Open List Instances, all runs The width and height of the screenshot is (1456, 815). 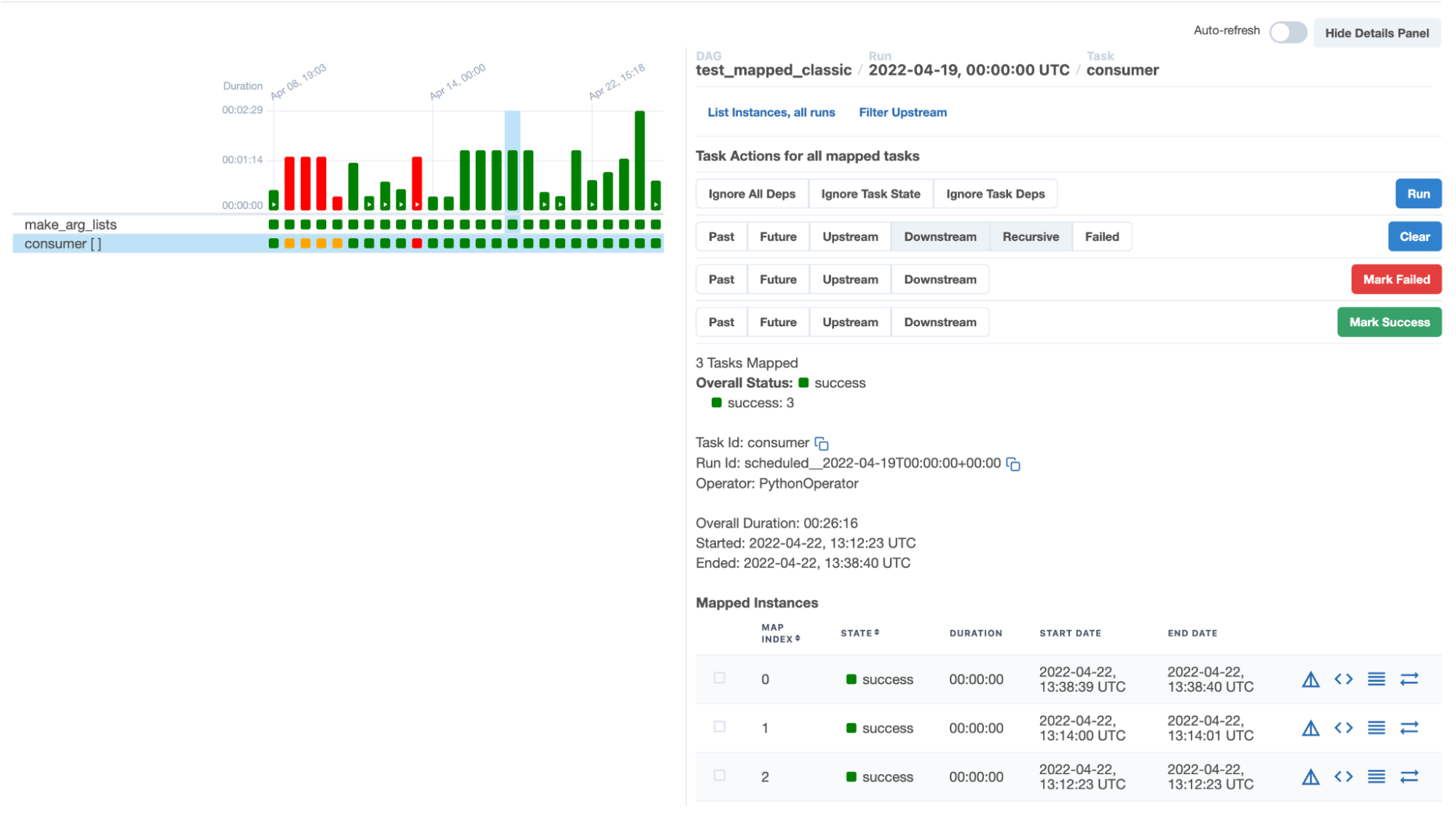[771, 112]
